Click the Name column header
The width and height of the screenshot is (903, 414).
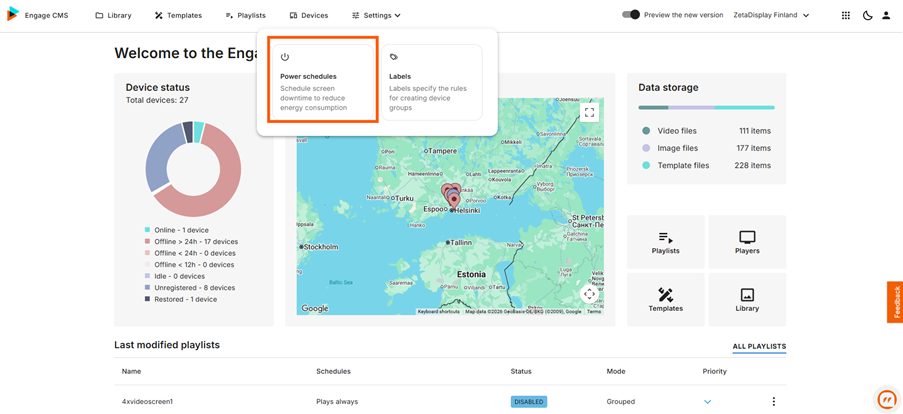(x=131, y=371)
